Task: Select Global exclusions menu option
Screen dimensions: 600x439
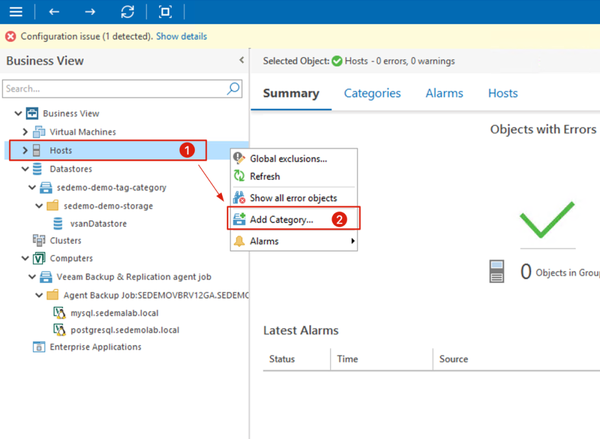Action: [288, 158]
